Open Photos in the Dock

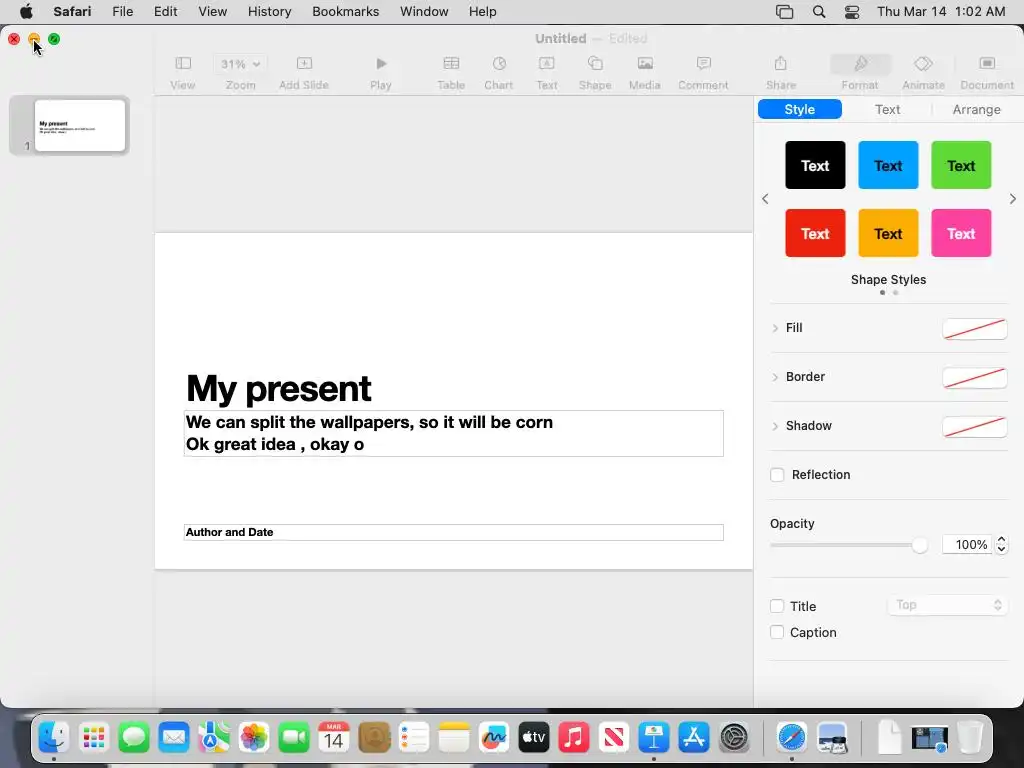pos(254,738)
